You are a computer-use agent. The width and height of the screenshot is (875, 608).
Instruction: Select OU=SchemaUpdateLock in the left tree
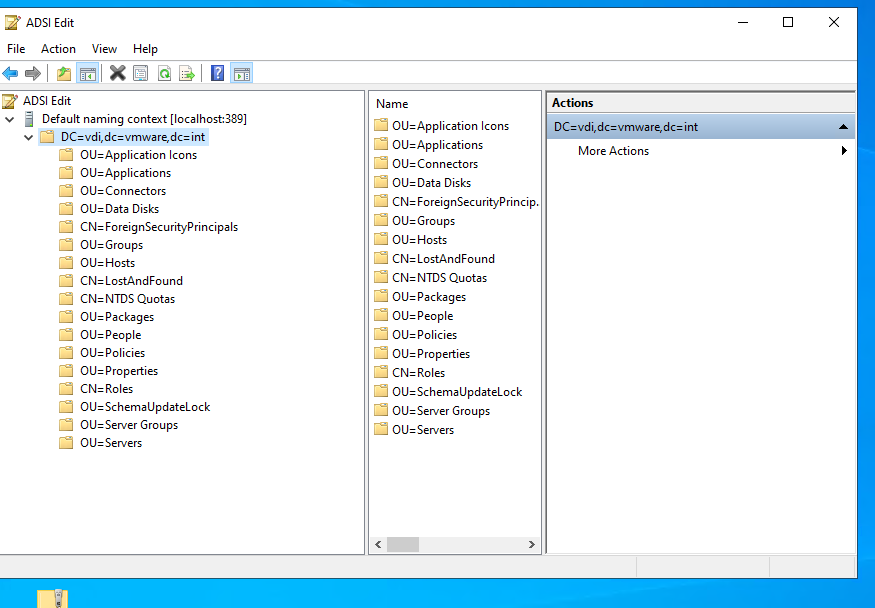pyautogui.click(x=145, y=407)
